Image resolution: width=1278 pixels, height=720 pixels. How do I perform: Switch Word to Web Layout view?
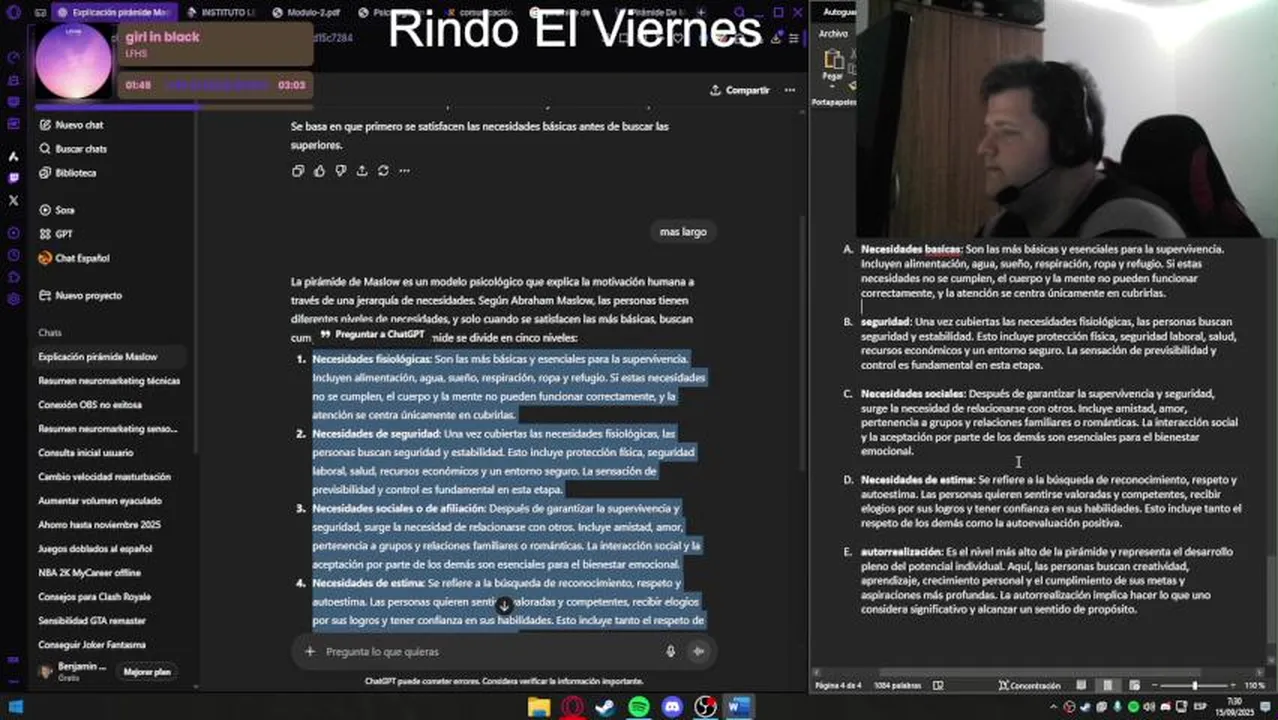tap(1132, 686)
